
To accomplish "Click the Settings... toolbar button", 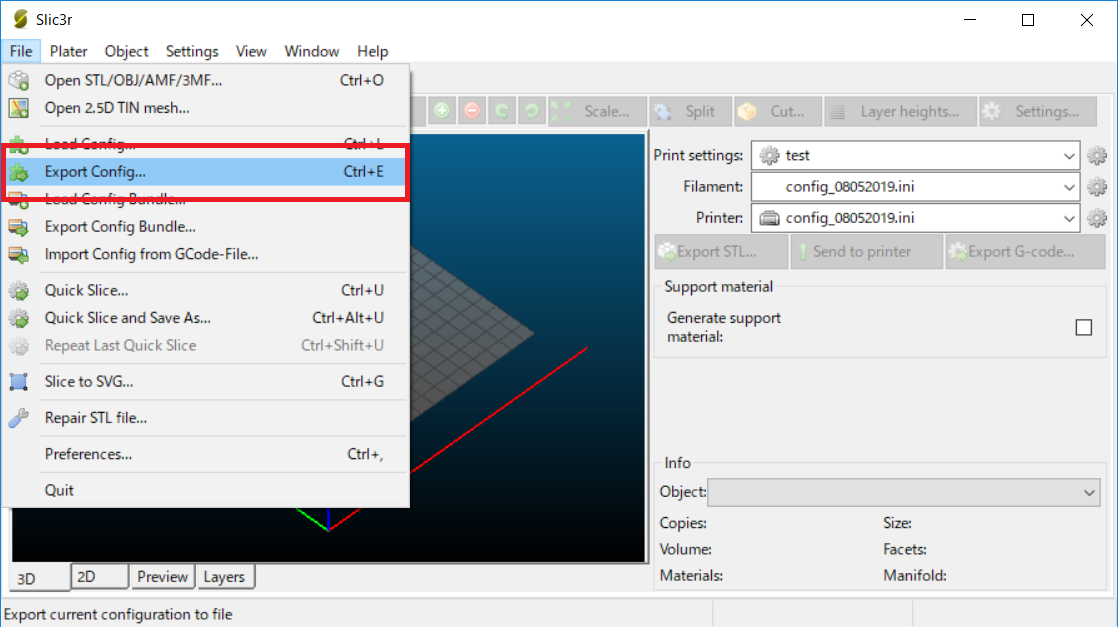I will [1037, 111].
